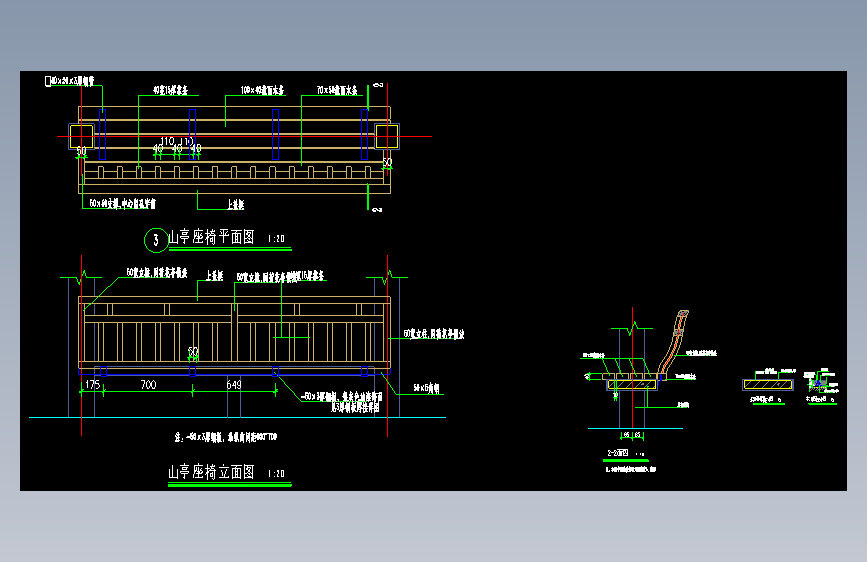Pick the right yellow square post in plan
The image size is (867, 562).
[387, 137]
